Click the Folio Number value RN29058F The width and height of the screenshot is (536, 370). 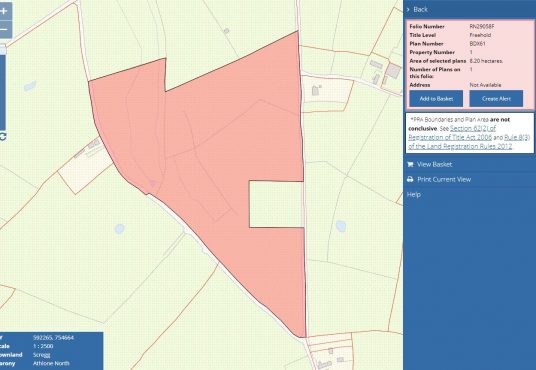point(482,26)
